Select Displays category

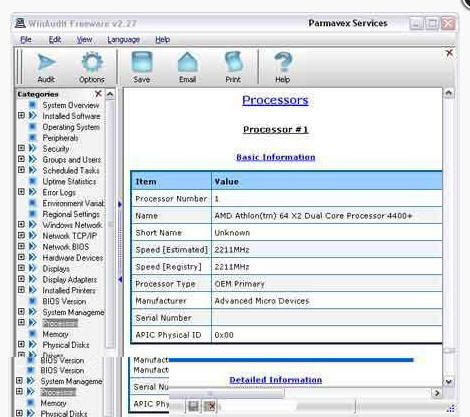pos(56,269)
